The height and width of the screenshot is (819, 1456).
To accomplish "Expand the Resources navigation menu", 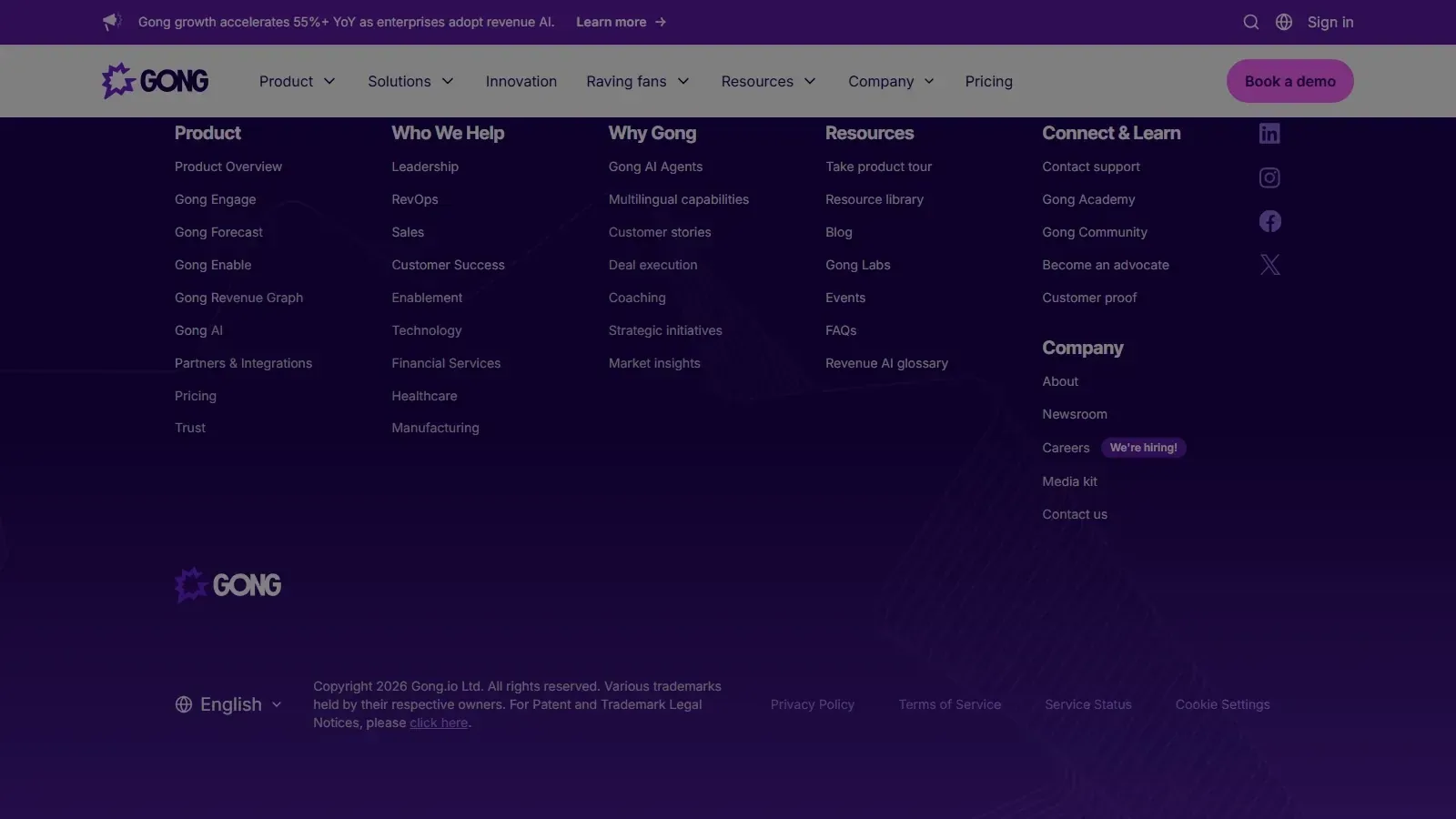I will click(x=768, y=81).
